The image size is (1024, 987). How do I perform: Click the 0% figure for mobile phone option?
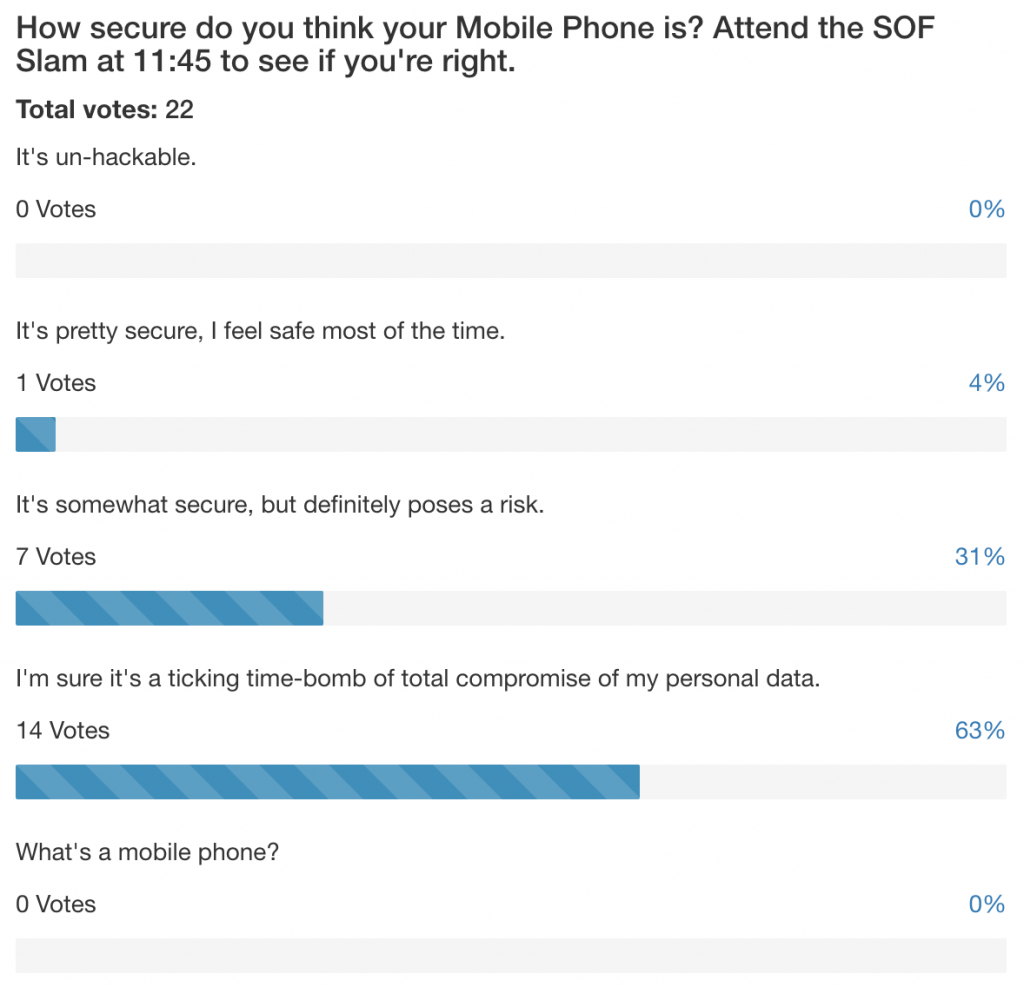pos(986,905)
